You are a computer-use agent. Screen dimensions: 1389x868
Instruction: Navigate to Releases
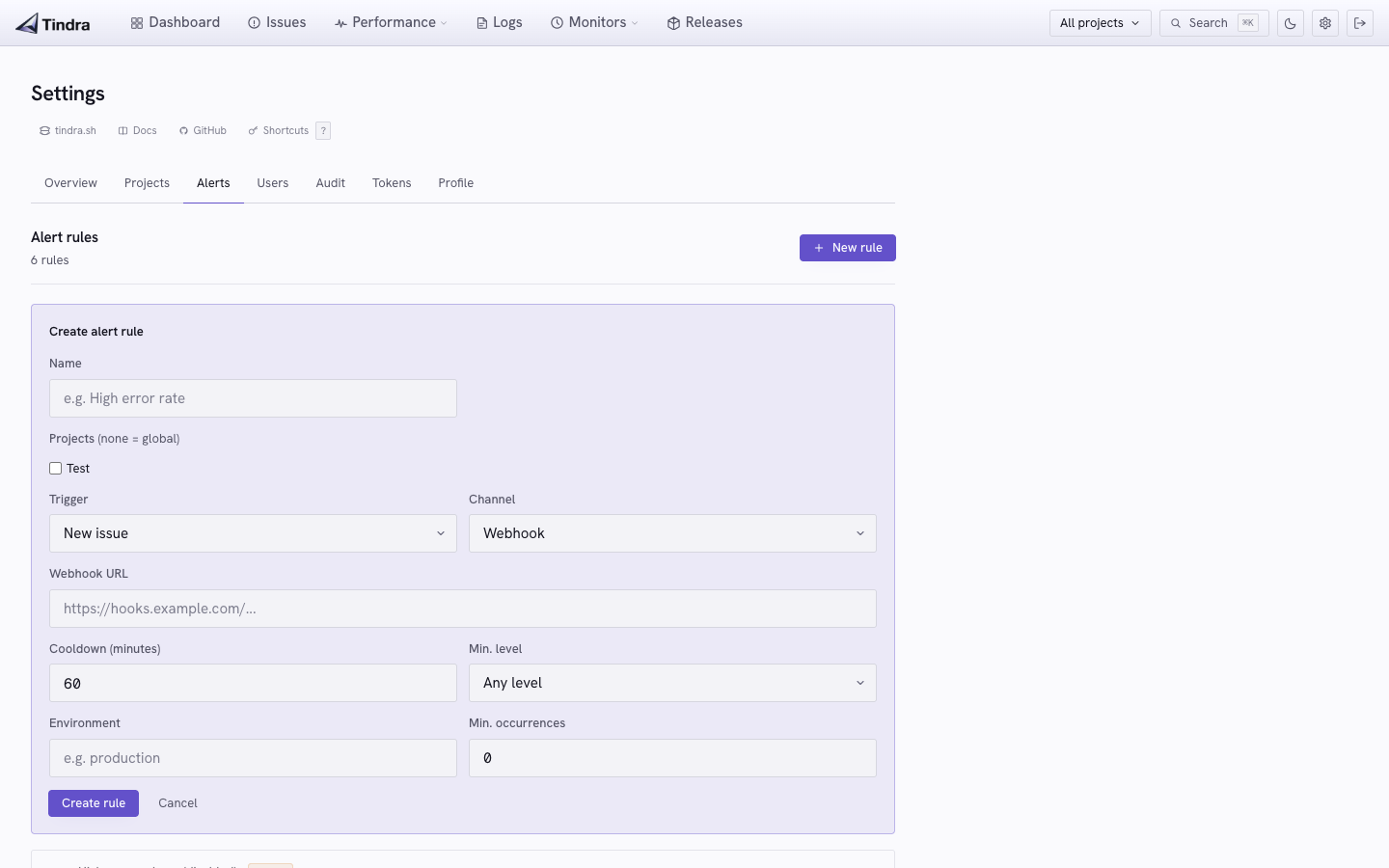pos(705,22)
